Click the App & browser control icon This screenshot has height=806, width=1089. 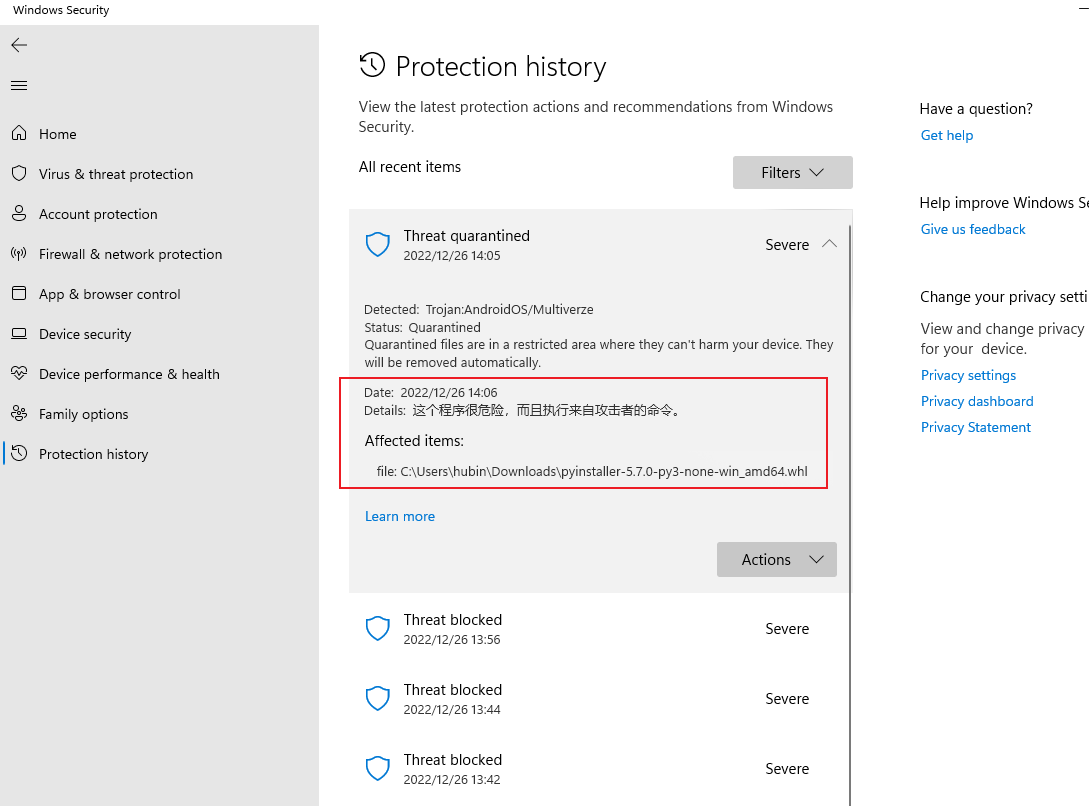coord(19,294)
